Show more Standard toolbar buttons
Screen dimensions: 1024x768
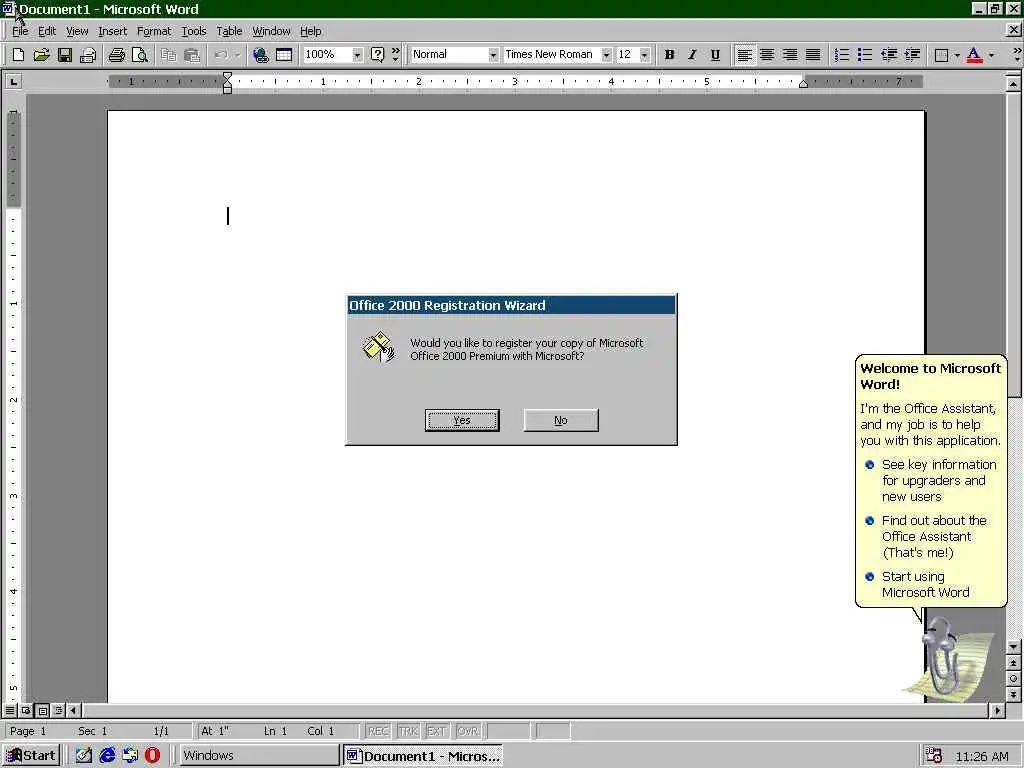click(x=395, y=55)
